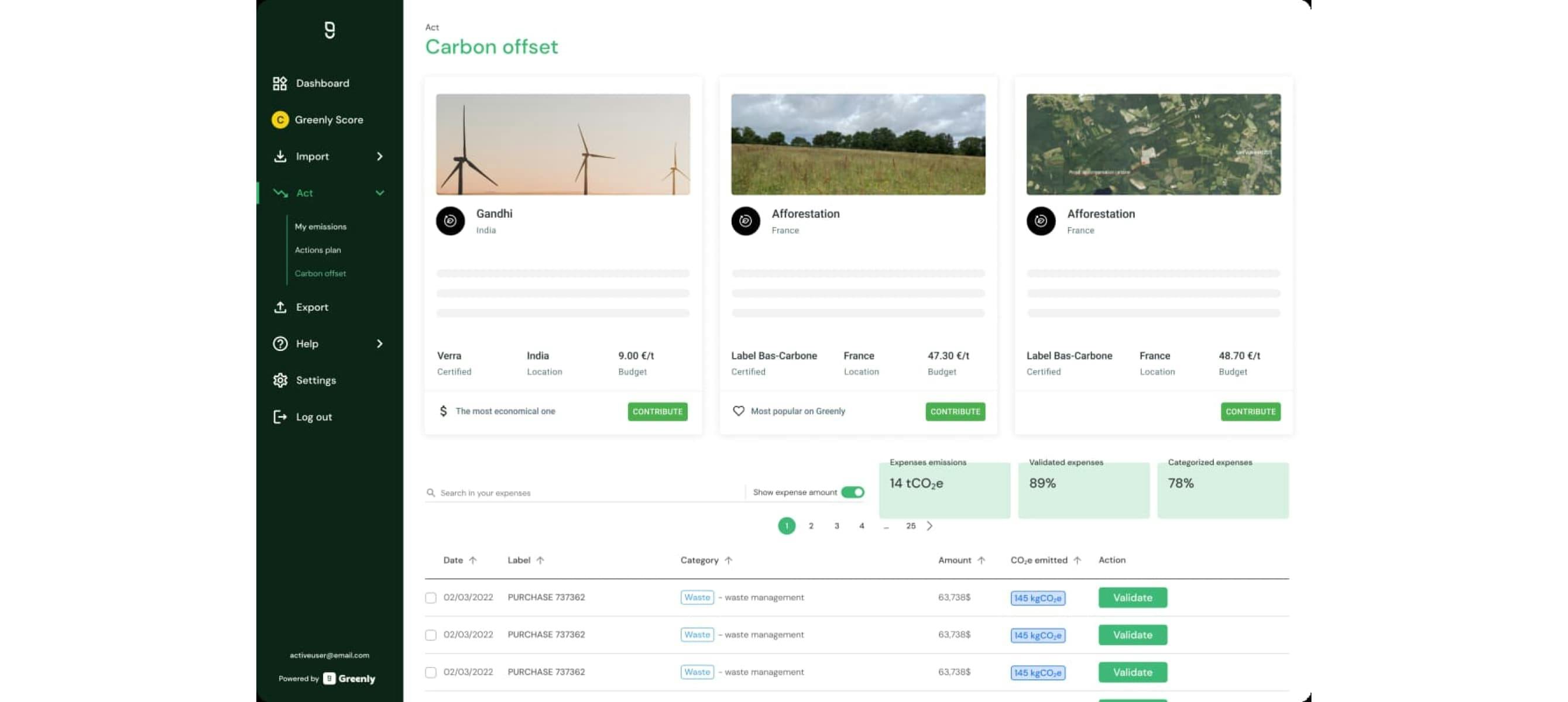This screenshot has width=1568, height=702.
Task: Click the Act trend-line icon
Action: (280, 193)
